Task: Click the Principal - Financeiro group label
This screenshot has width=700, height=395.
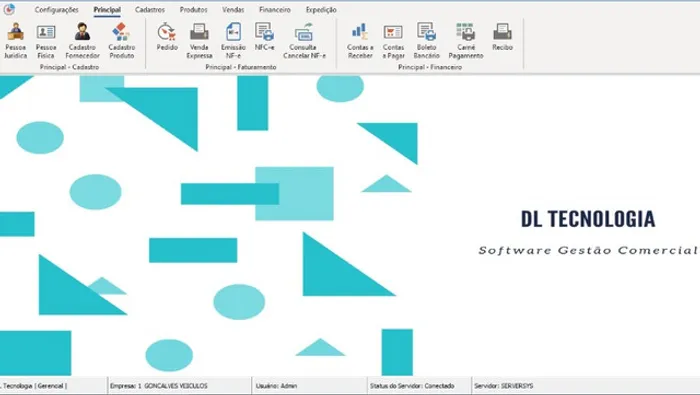Action: click(x=430, y=67)
